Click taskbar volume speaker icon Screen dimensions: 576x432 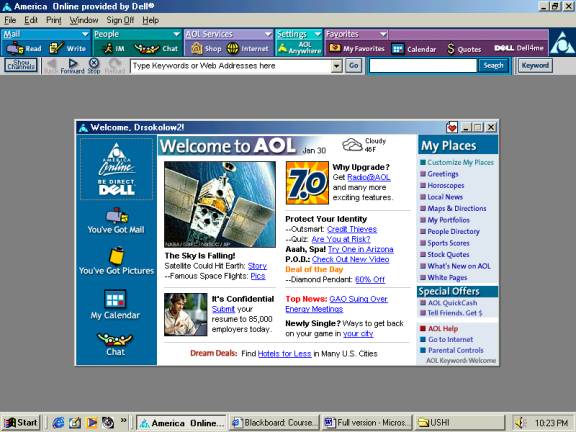[519, 423]
